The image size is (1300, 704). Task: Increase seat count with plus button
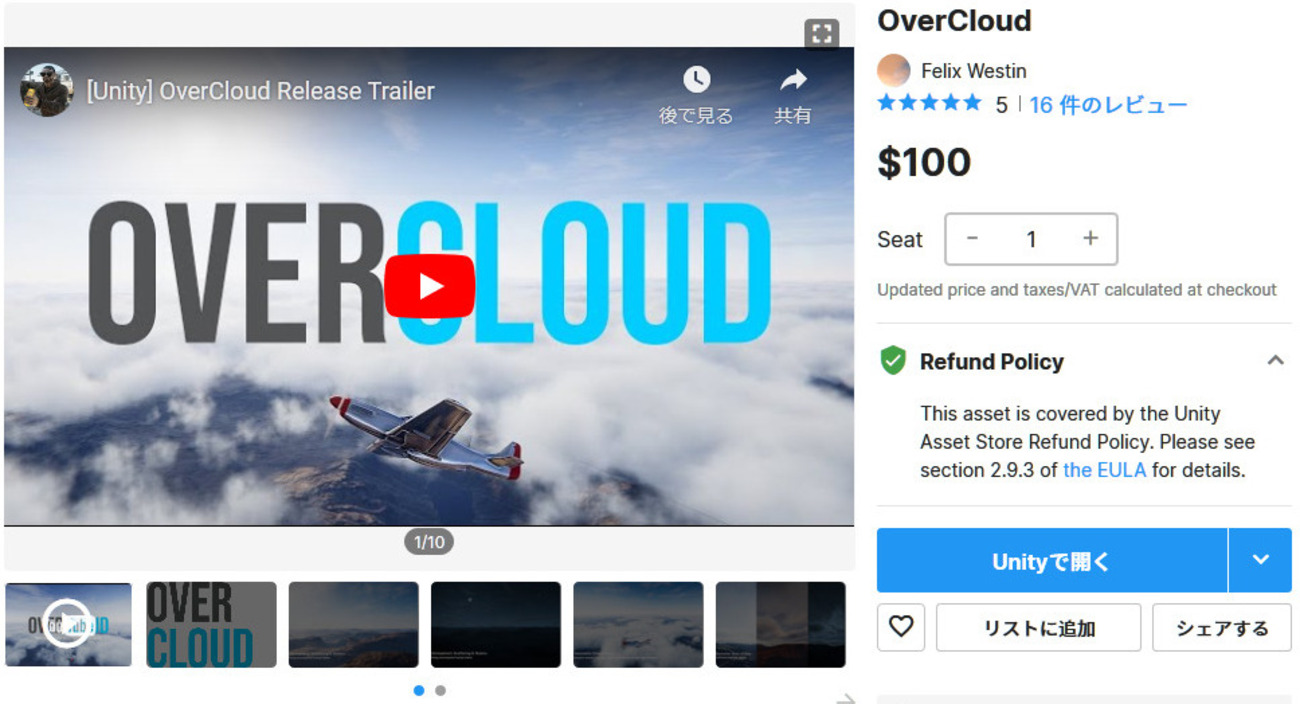1090,239
